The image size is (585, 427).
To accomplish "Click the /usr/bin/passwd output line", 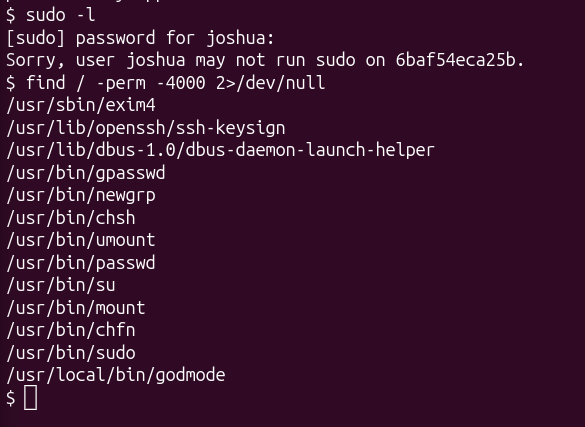I will (x=81, y=263).
